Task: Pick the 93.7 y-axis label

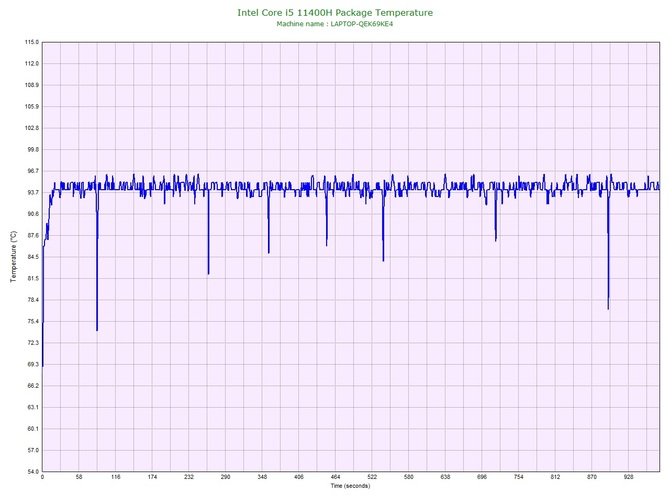Action: [x=32, y=193]
